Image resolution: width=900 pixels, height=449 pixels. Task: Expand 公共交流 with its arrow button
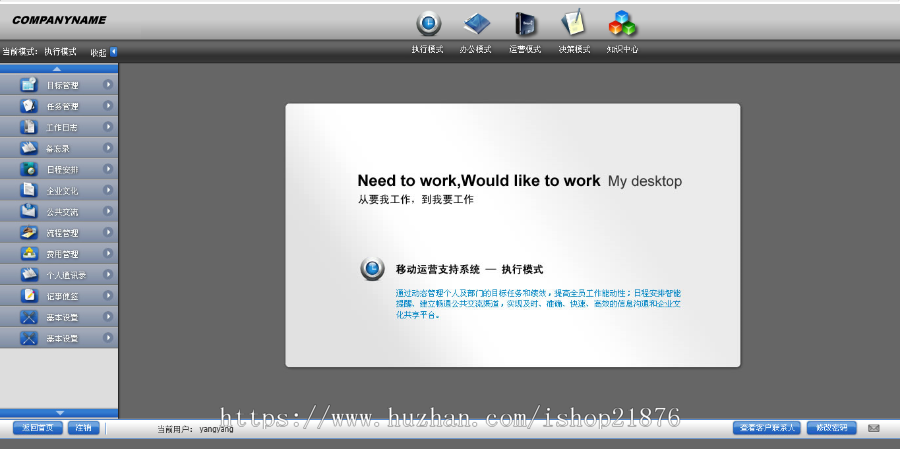coord(108,211)
